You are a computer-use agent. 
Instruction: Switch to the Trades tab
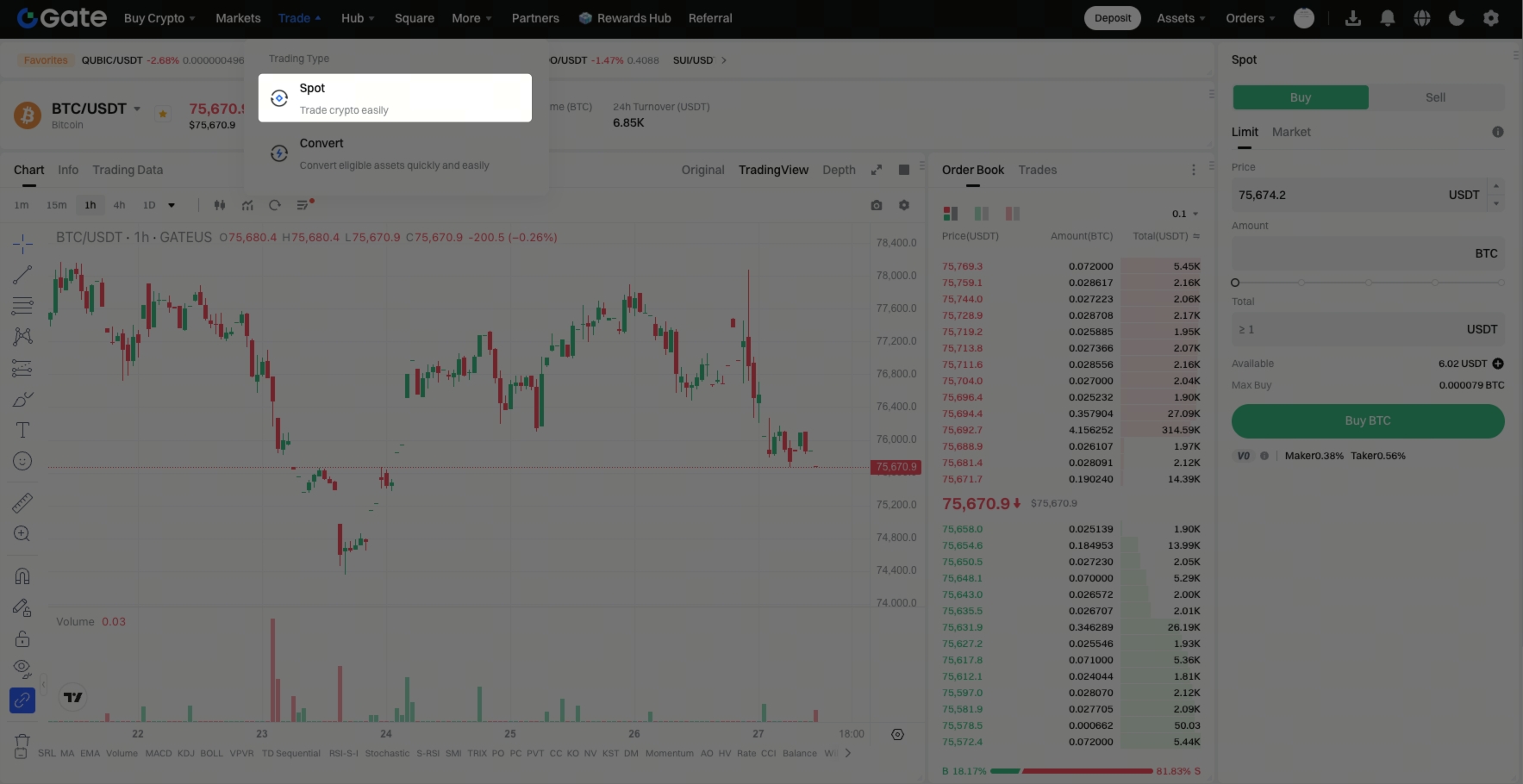(1038, 170)
